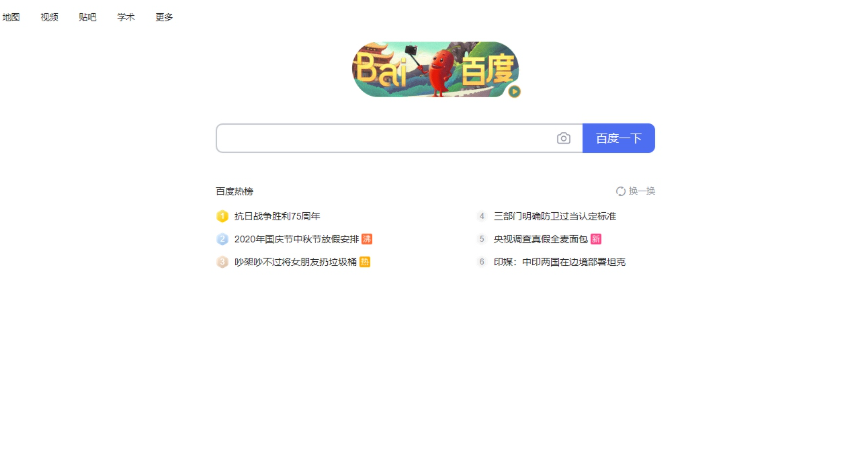Open the 地图 navigation link

coord(11,17)
